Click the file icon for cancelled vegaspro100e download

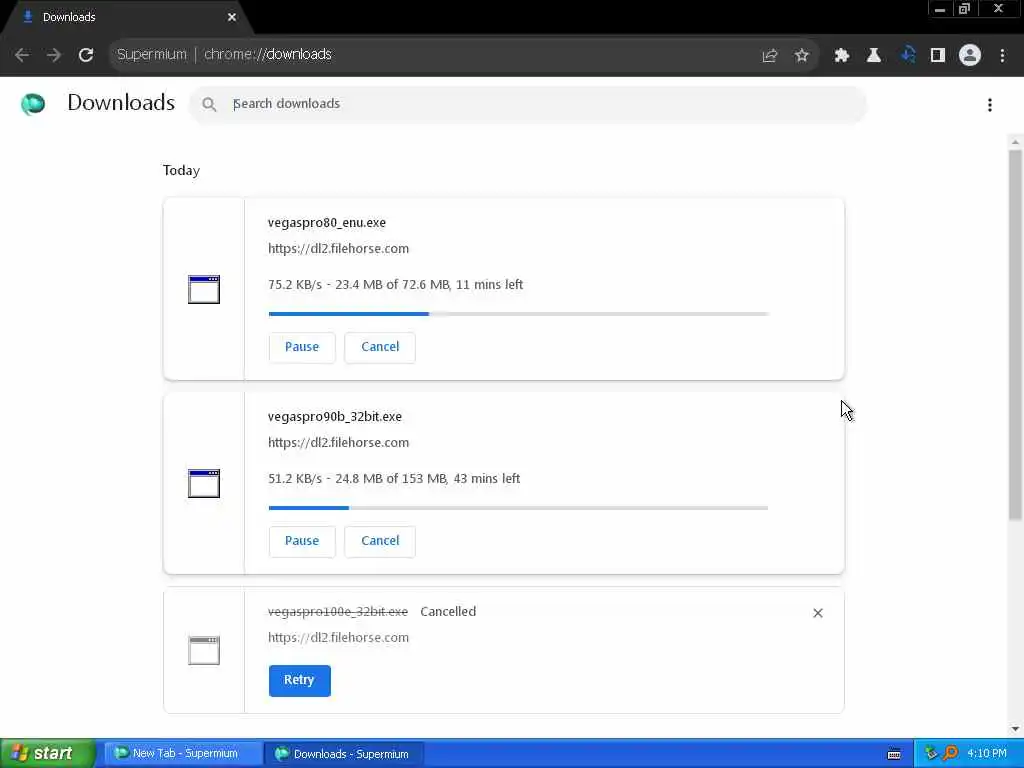[x=204, y=650]
